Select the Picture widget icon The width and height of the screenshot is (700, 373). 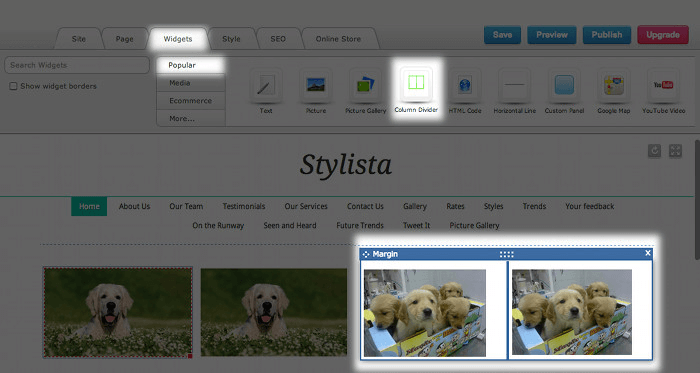tap(316, 84)
